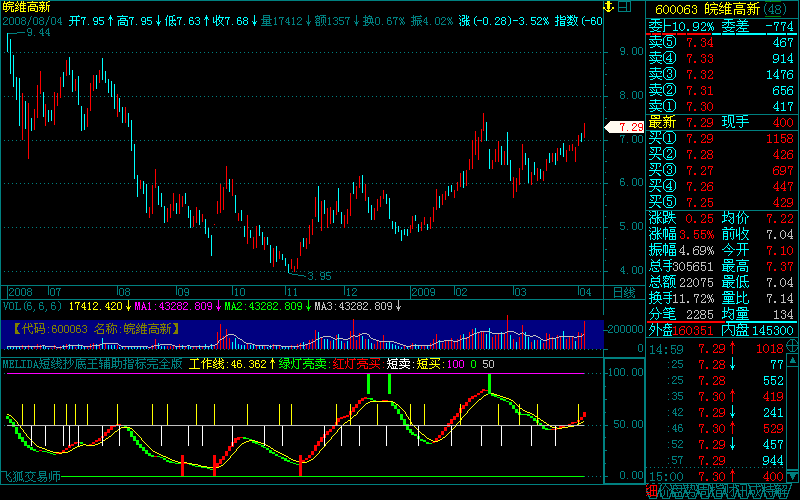Click the (48) count beside stock name
Viewport: 800px width, 500px height.
[776, 9]
